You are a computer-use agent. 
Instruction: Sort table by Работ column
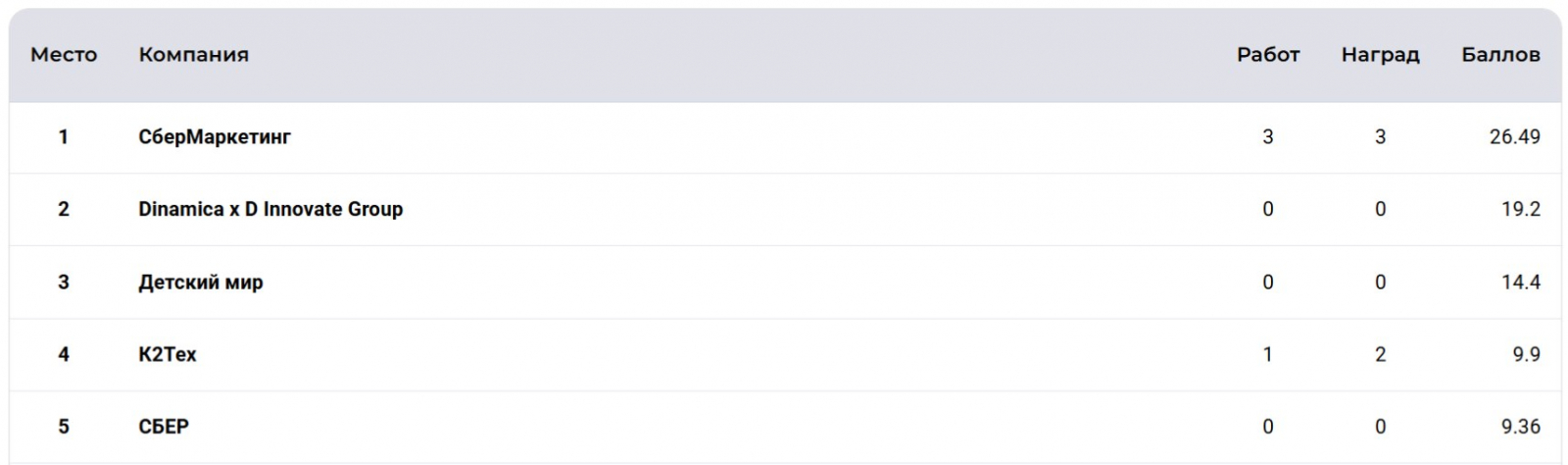click(x=1267, y=55)
